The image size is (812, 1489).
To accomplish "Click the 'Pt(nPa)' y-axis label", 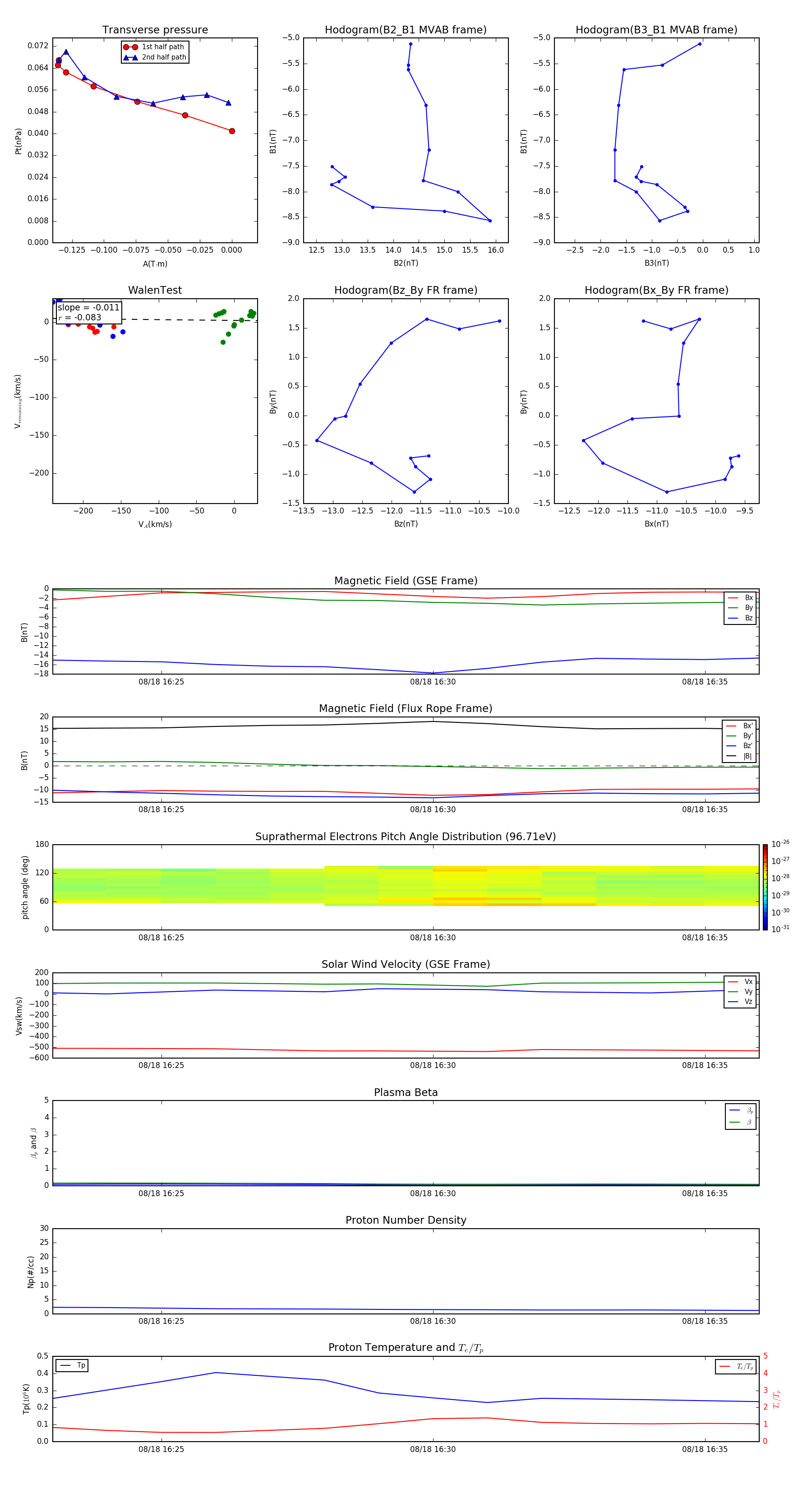I will coord(18,141).
